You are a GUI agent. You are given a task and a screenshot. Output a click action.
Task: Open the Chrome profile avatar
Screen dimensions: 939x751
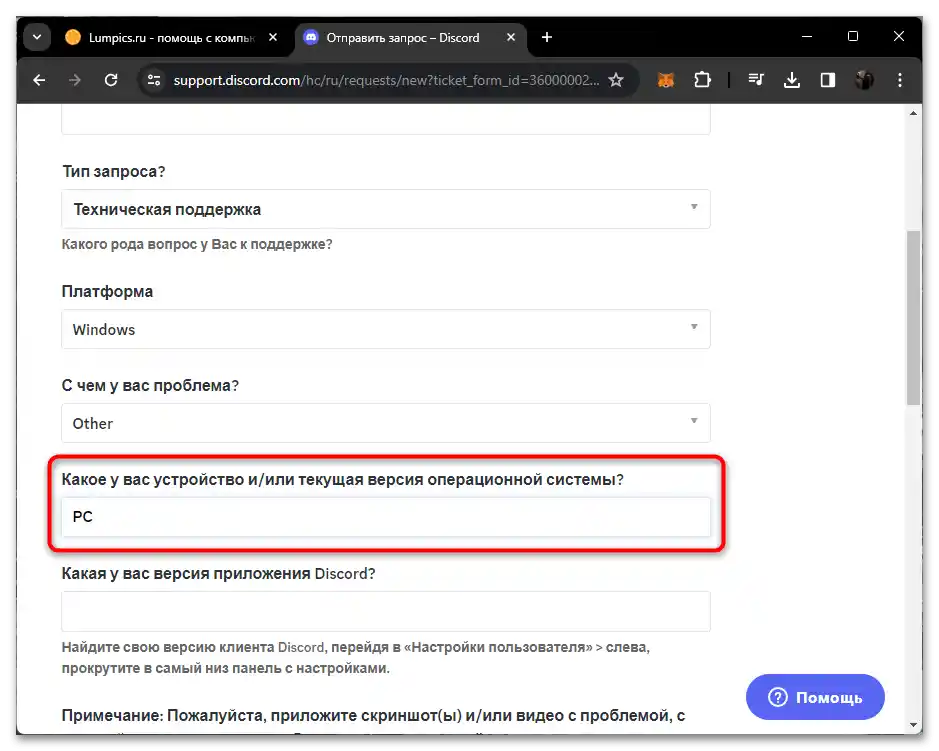(863, 80)
